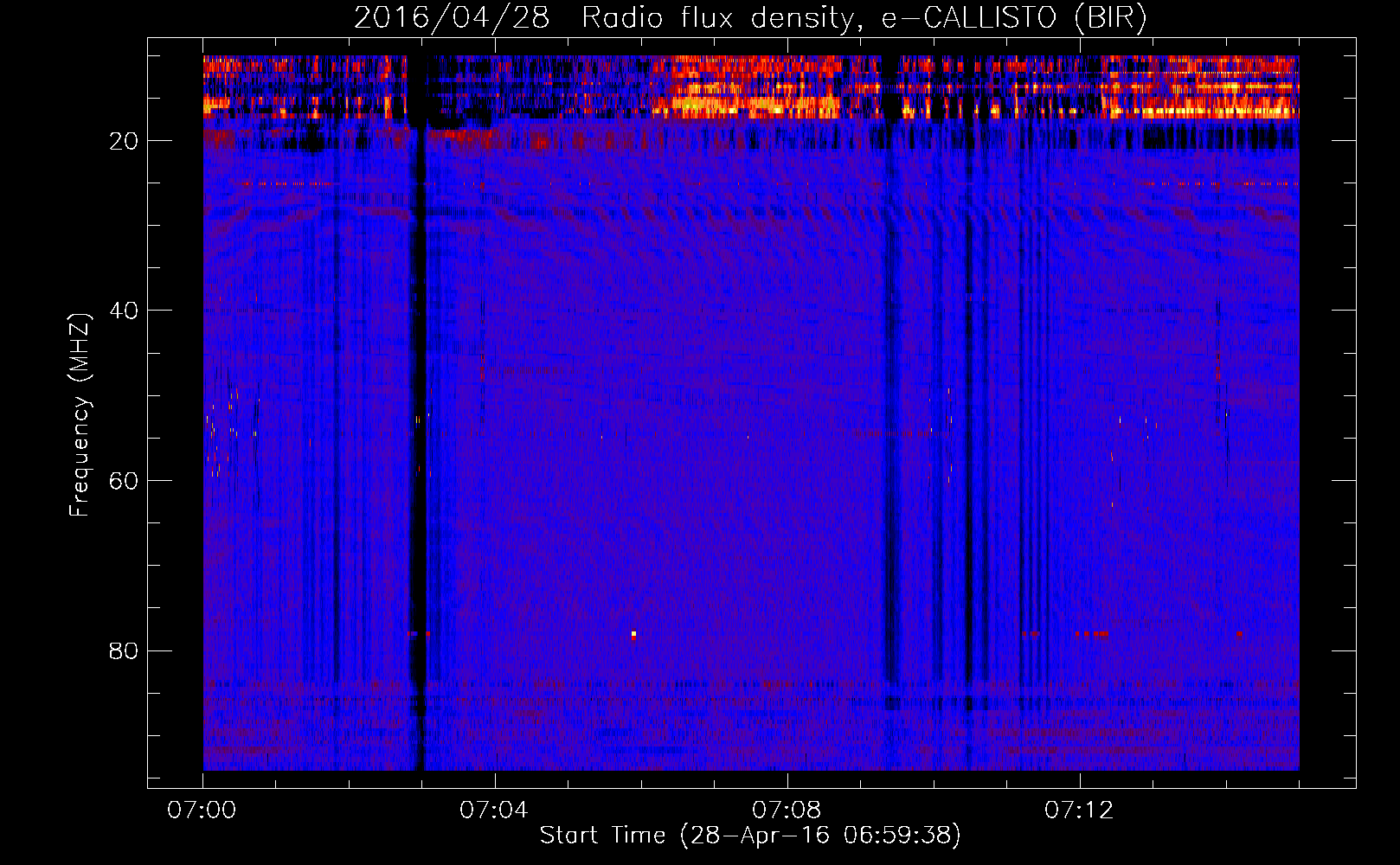Viewport: 1400px width, 865px height.
Task: Click the 07:04 time axis label
Action: pos(494,811)
